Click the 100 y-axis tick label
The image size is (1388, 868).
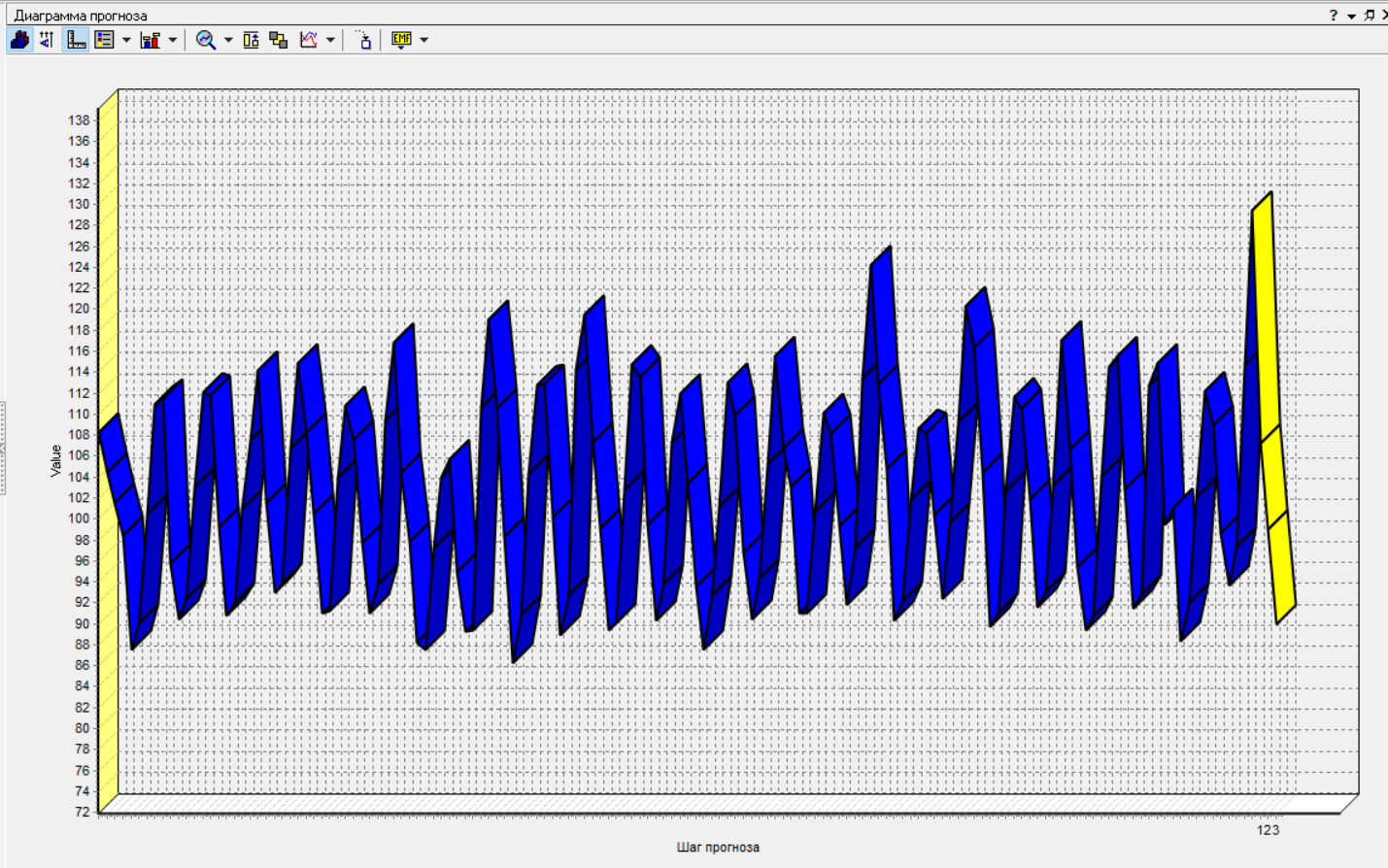[79, 518]
